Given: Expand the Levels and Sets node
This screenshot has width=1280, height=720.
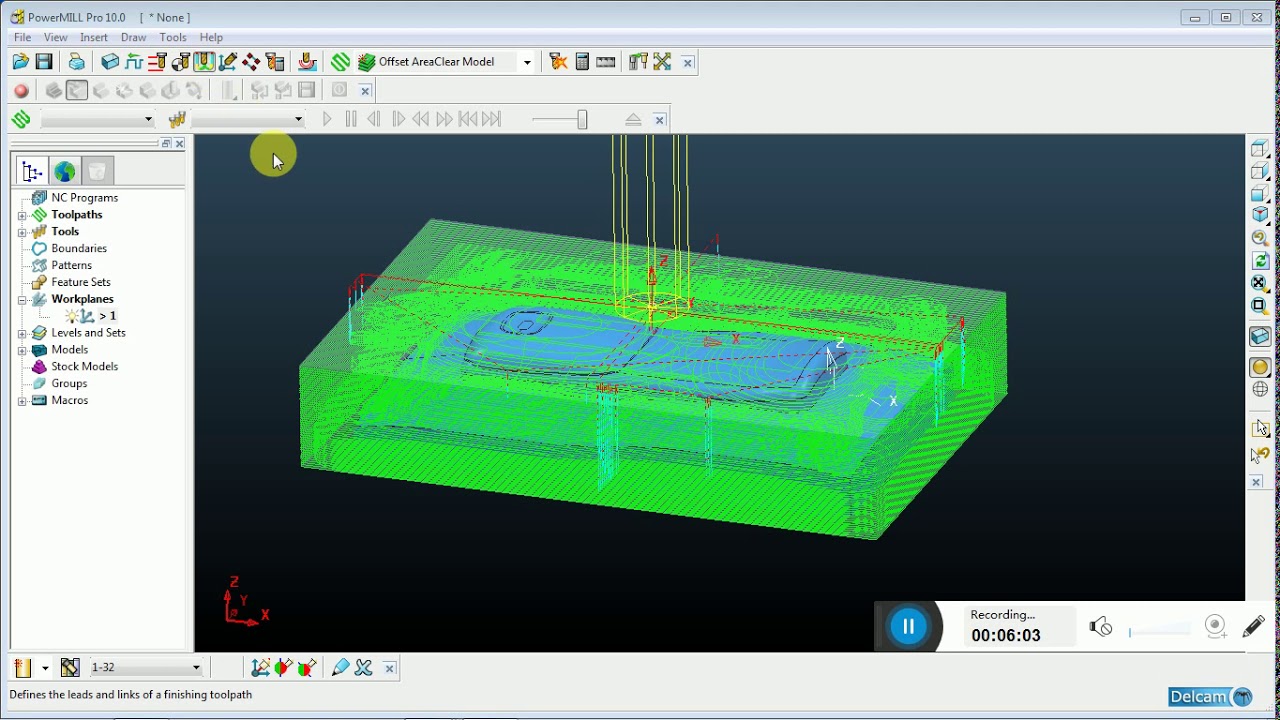Looking at the screenshot, I should tap(22, 333).
